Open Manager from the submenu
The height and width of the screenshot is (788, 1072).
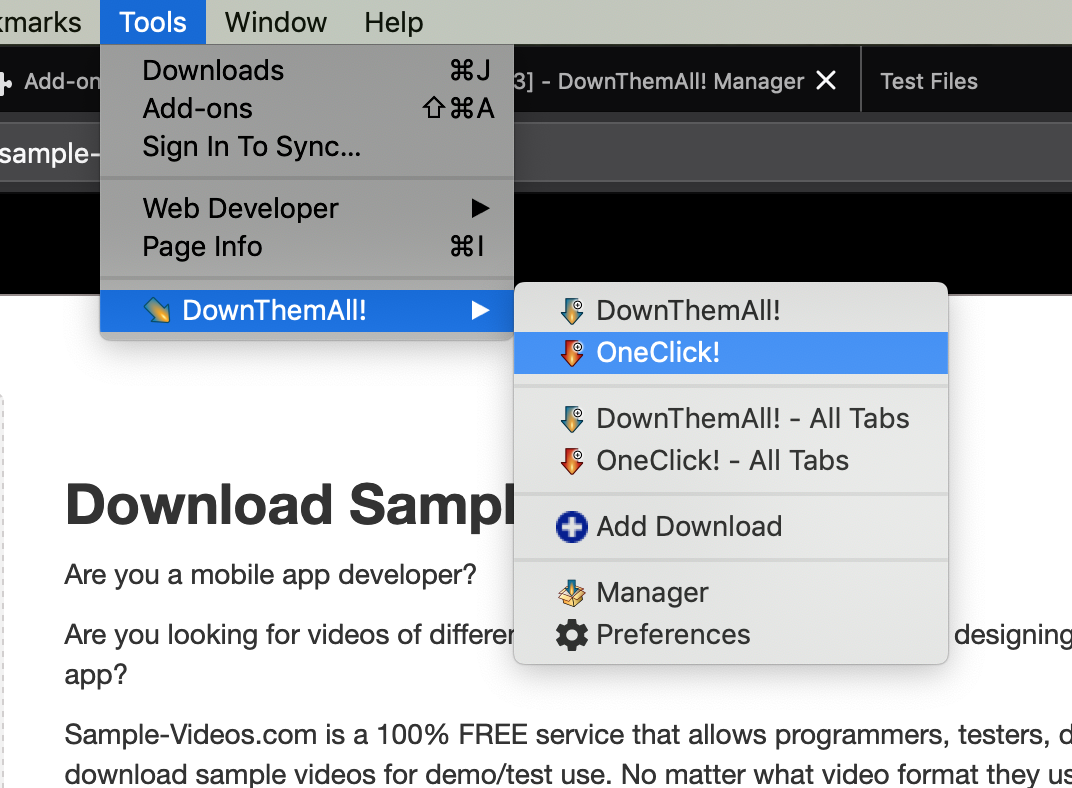(x=730, y=593)
